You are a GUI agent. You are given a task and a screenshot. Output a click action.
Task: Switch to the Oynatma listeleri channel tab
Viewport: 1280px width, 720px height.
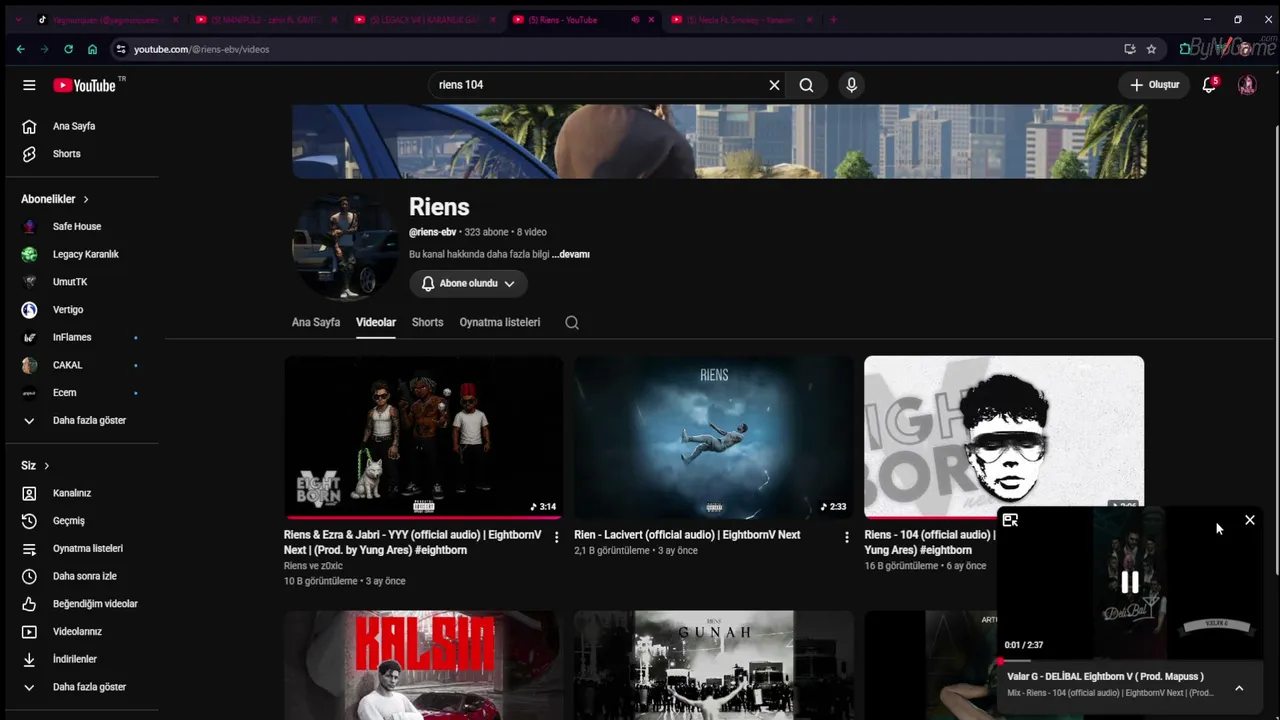click(500, 322)
